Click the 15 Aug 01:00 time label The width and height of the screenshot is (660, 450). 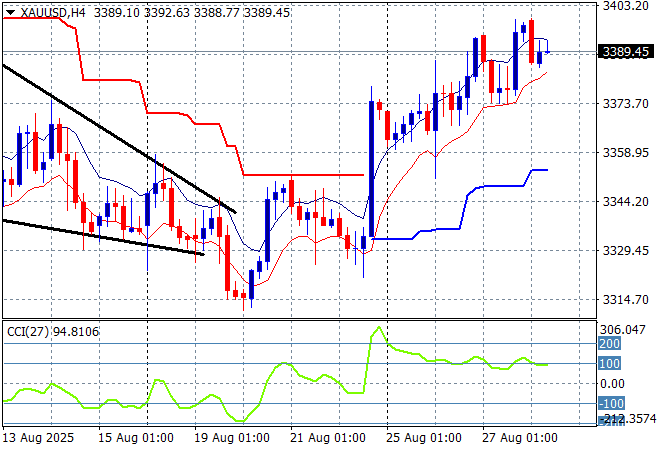coord(136,438)
